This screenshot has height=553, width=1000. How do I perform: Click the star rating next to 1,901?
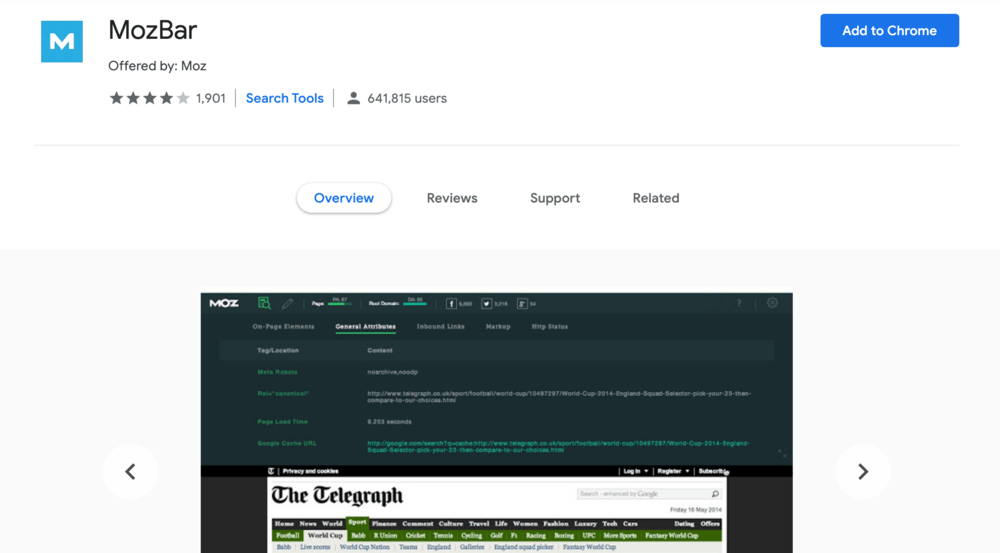tap(149, 98)
